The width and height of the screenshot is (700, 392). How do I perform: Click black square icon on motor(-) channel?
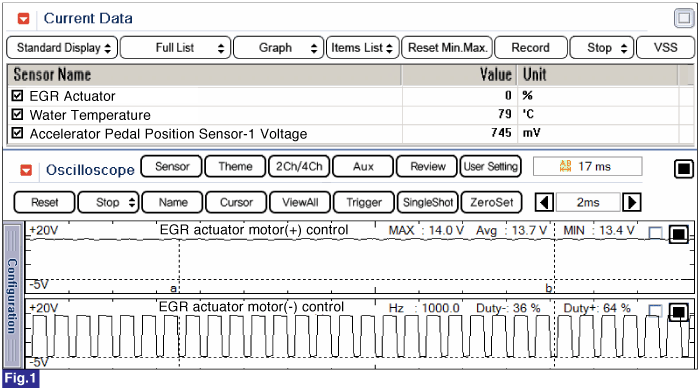[679, 311]
